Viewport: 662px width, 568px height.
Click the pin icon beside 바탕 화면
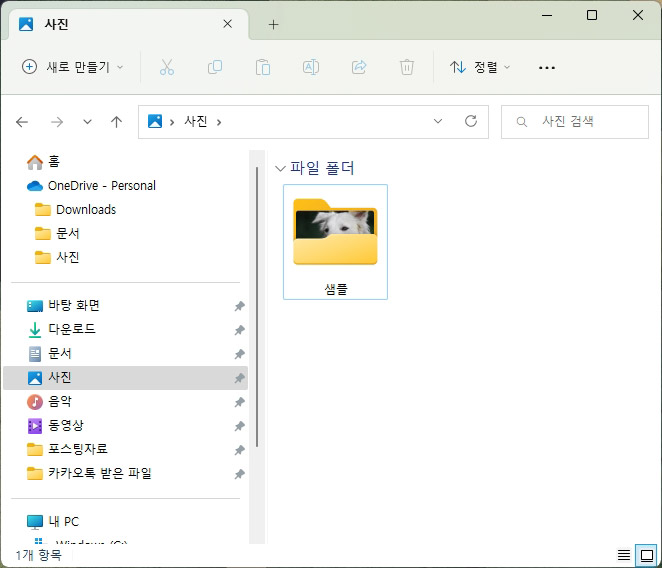click(x=239, y=306)
